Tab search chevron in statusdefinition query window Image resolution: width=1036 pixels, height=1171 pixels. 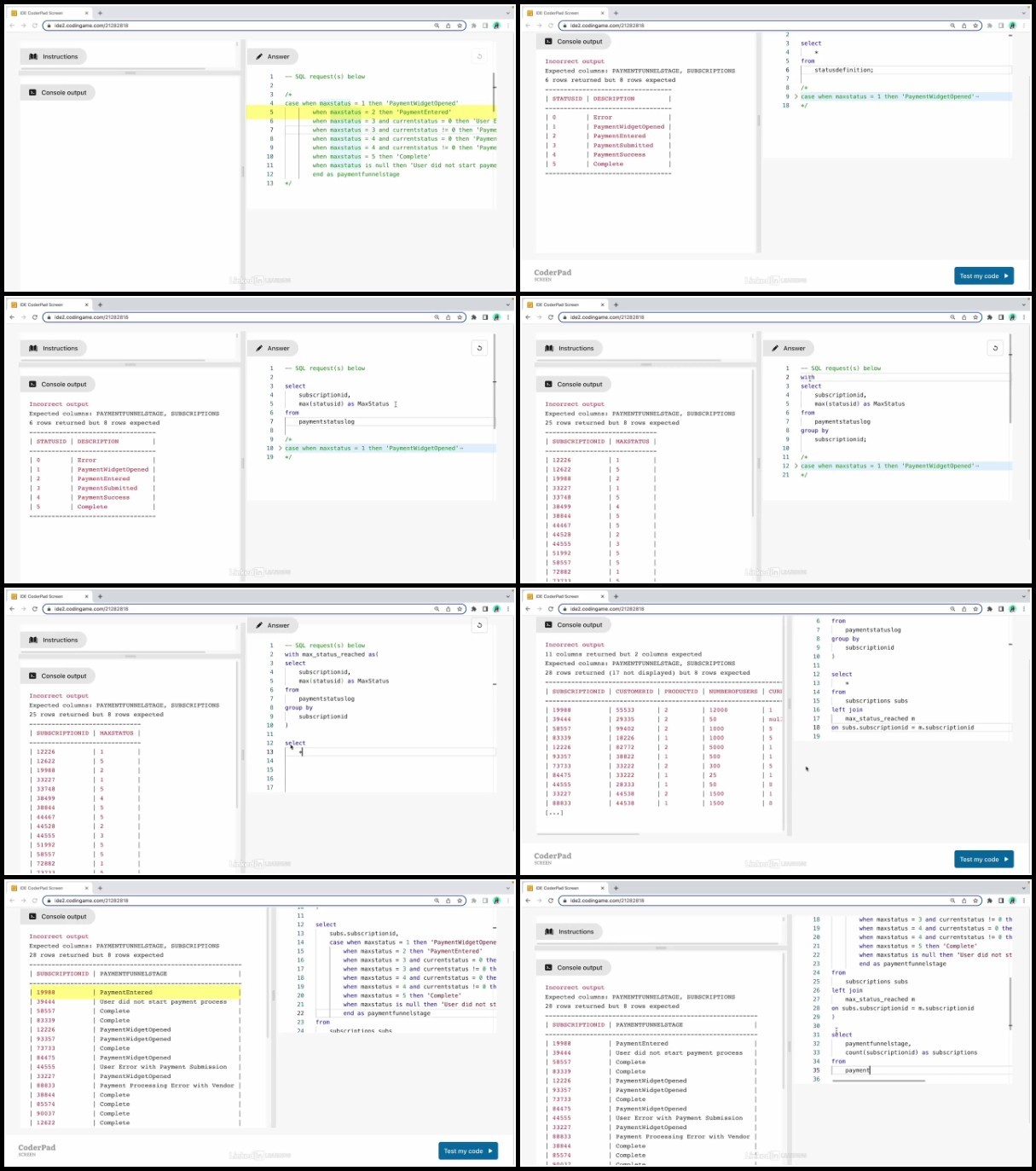tap(1024, 14)
